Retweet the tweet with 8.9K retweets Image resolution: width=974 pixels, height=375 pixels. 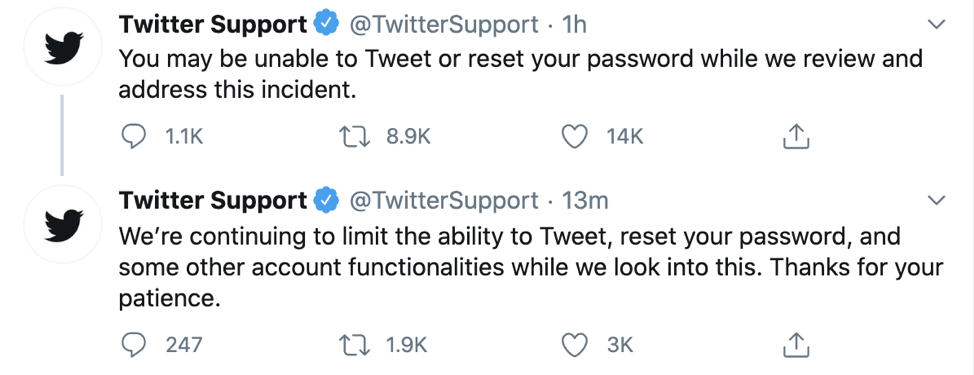coord(354,137)
